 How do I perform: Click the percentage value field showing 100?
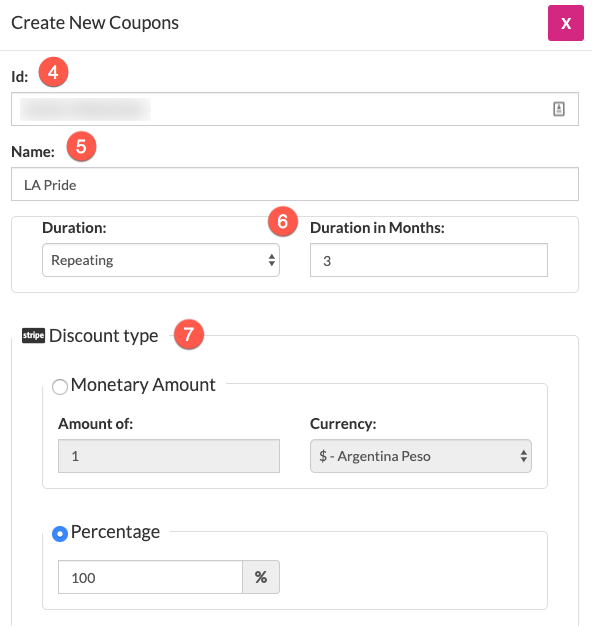coord(150,577)
